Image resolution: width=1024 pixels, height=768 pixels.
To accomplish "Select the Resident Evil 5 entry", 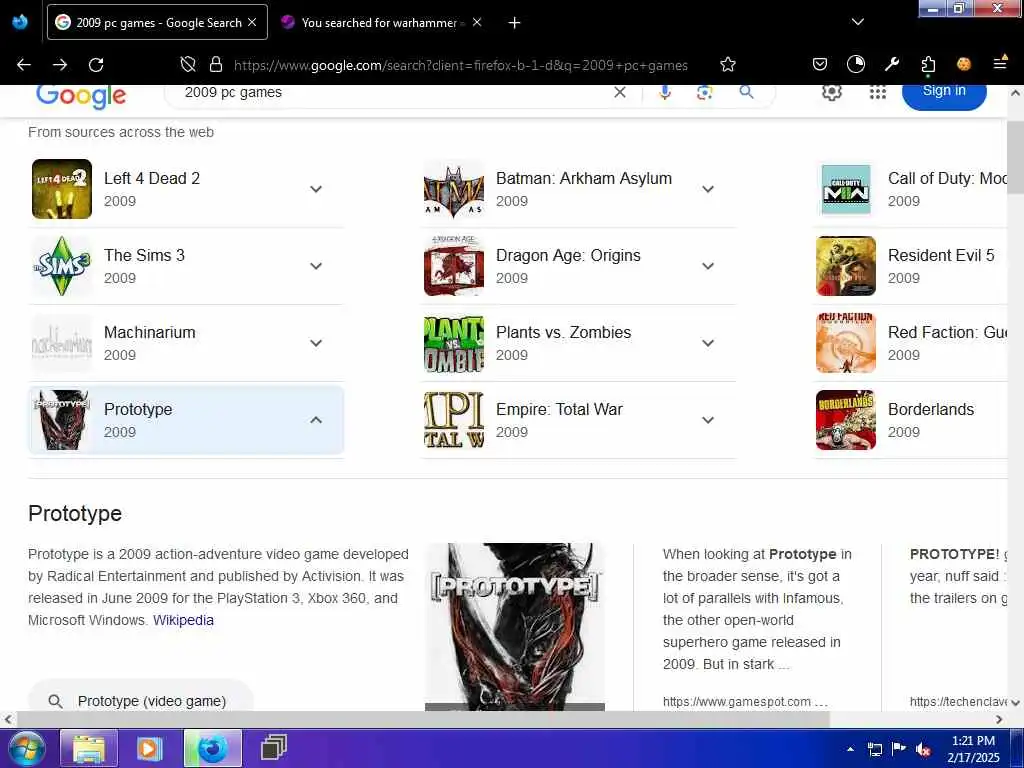I will tap(911, 266).
